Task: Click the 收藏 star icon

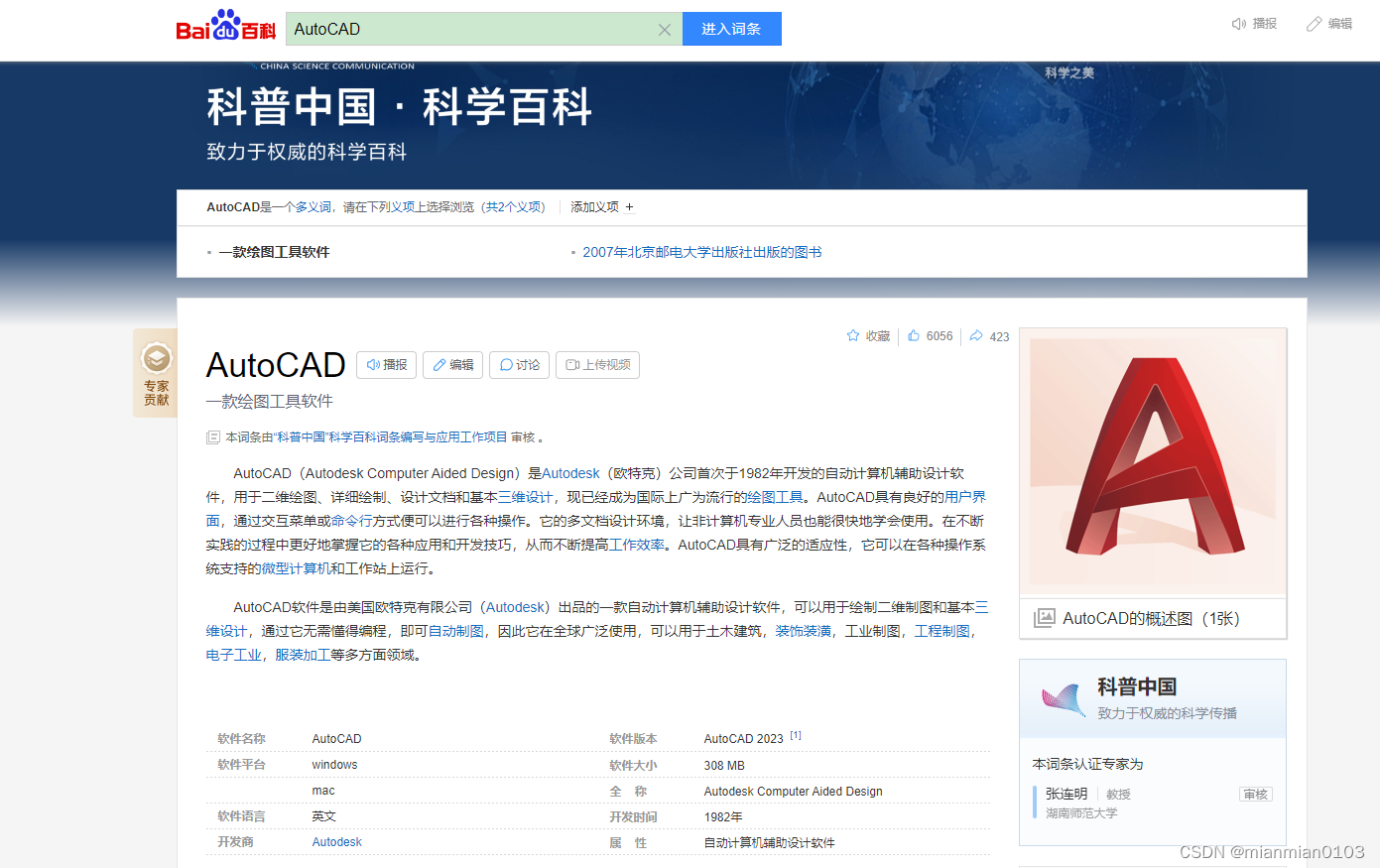Action: click(853, 336)
